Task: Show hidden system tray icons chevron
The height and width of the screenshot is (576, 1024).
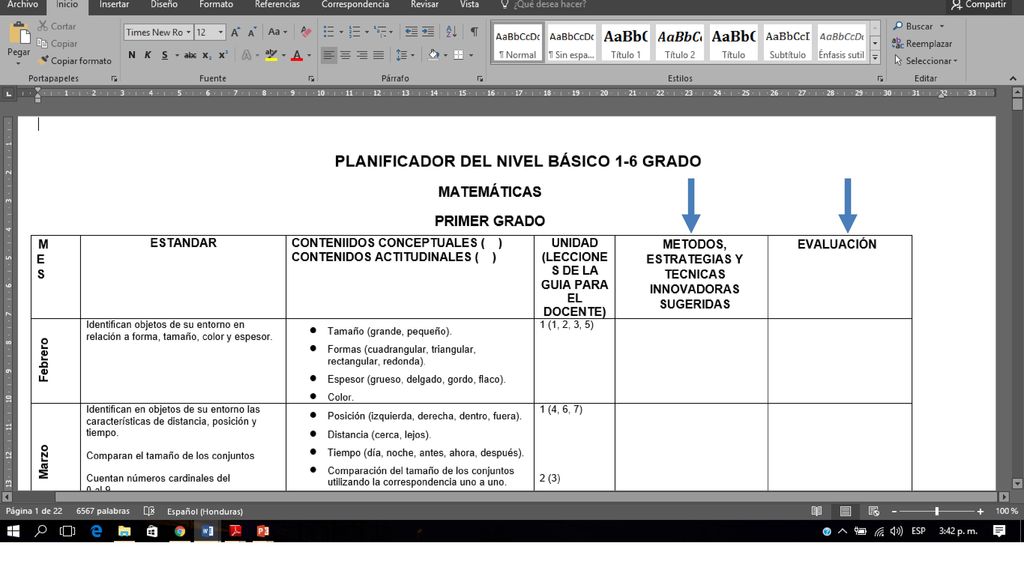Action: point(842,531)
